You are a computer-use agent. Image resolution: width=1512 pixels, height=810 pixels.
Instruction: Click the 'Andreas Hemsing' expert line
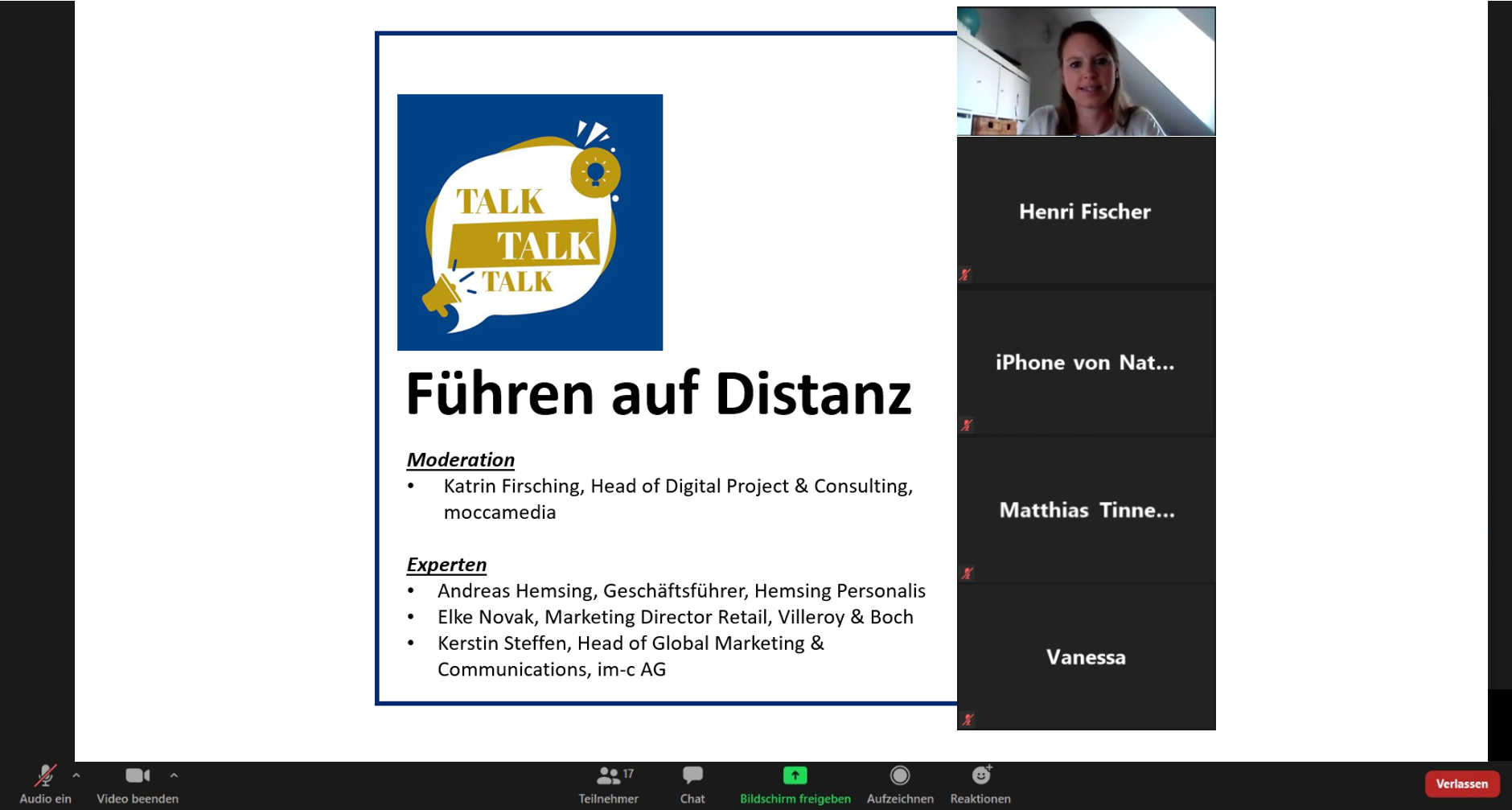[x=681, y=590]
